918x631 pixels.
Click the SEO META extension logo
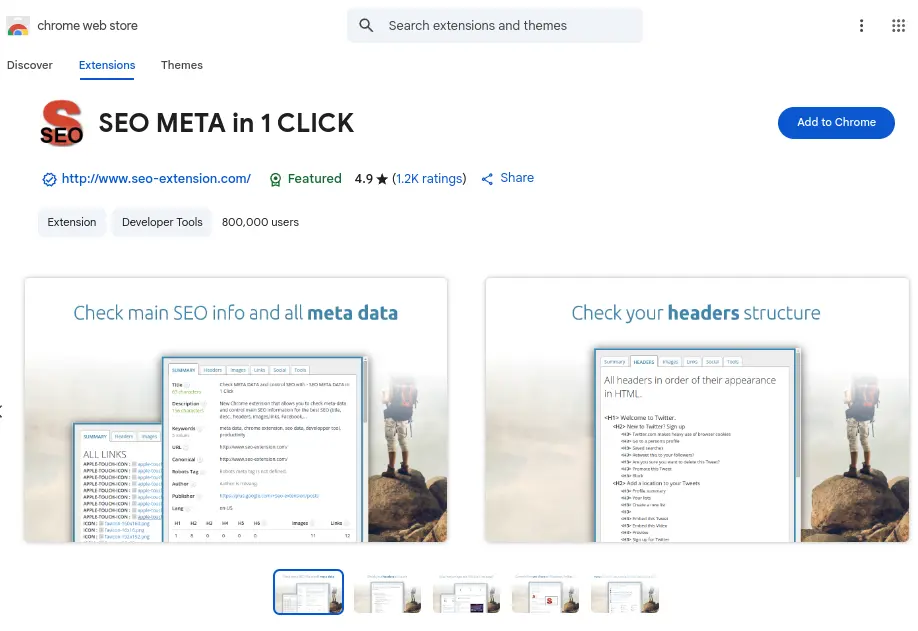(x=61, y=123)
